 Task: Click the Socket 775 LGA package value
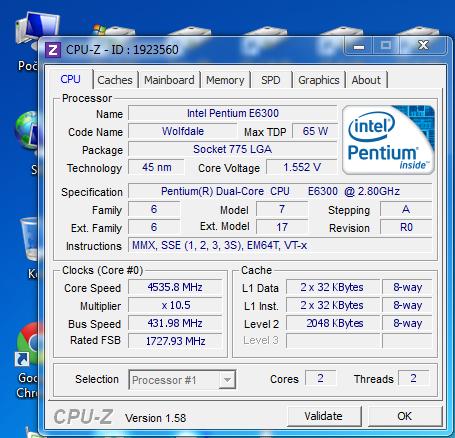[232, 149]
